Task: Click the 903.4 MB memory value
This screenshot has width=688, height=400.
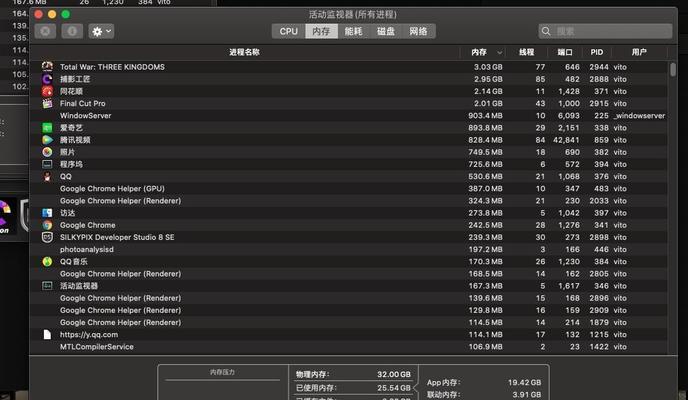Action: click(x=485, y=116)
